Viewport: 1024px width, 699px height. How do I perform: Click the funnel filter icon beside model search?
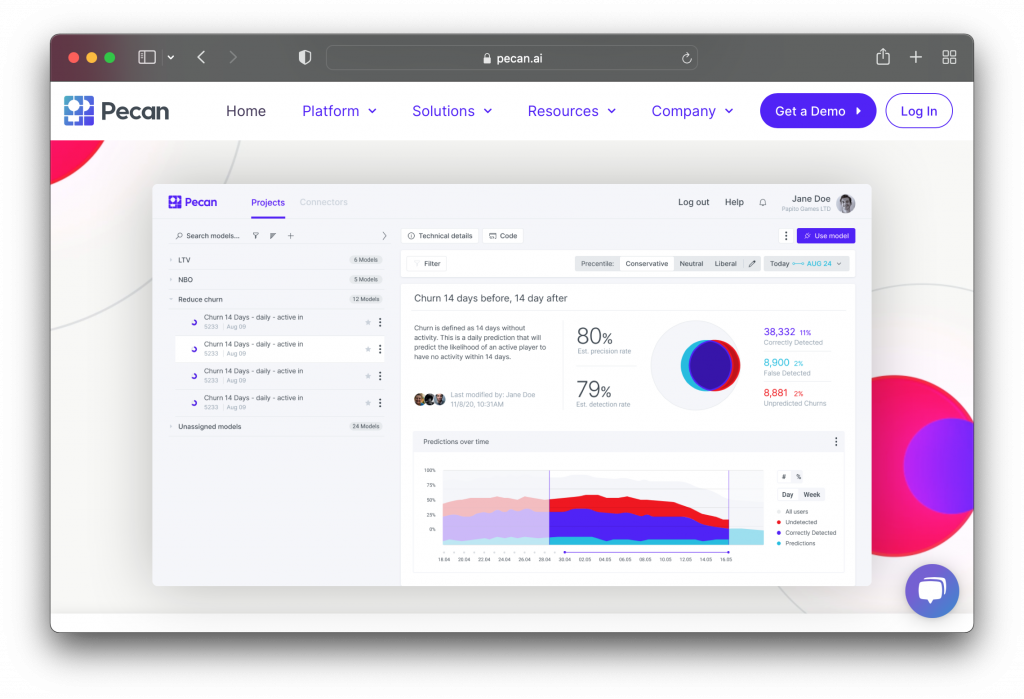[256, 236]
